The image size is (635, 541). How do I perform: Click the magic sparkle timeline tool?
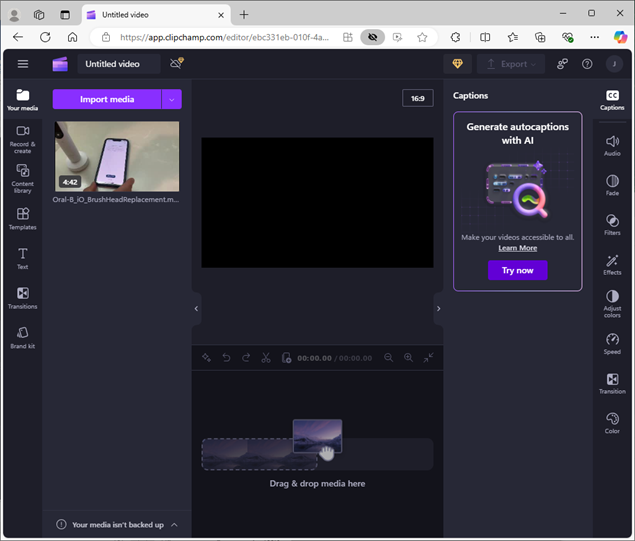[207, 358]
